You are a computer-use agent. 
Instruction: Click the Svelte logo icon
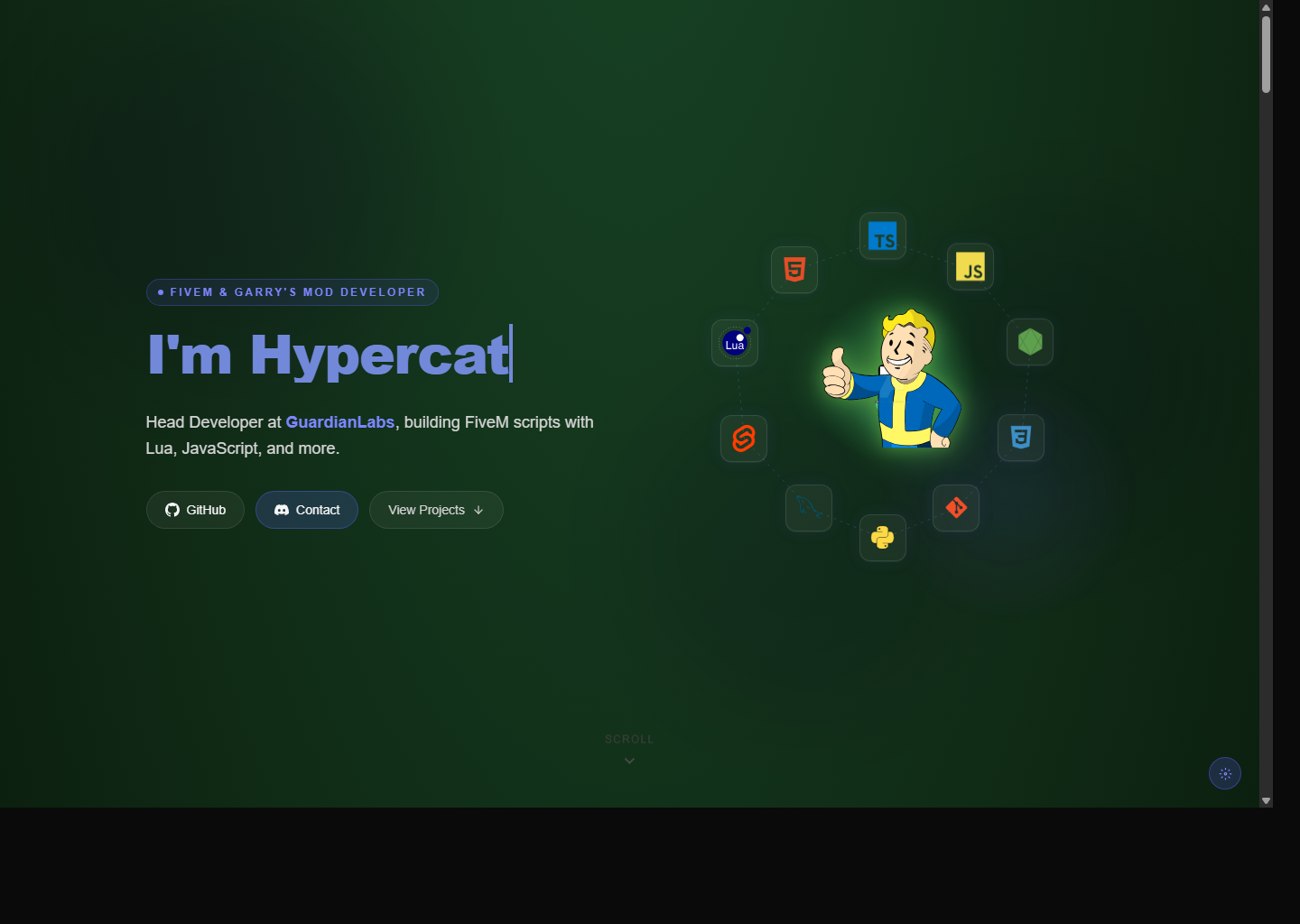(x=744, y=439)
